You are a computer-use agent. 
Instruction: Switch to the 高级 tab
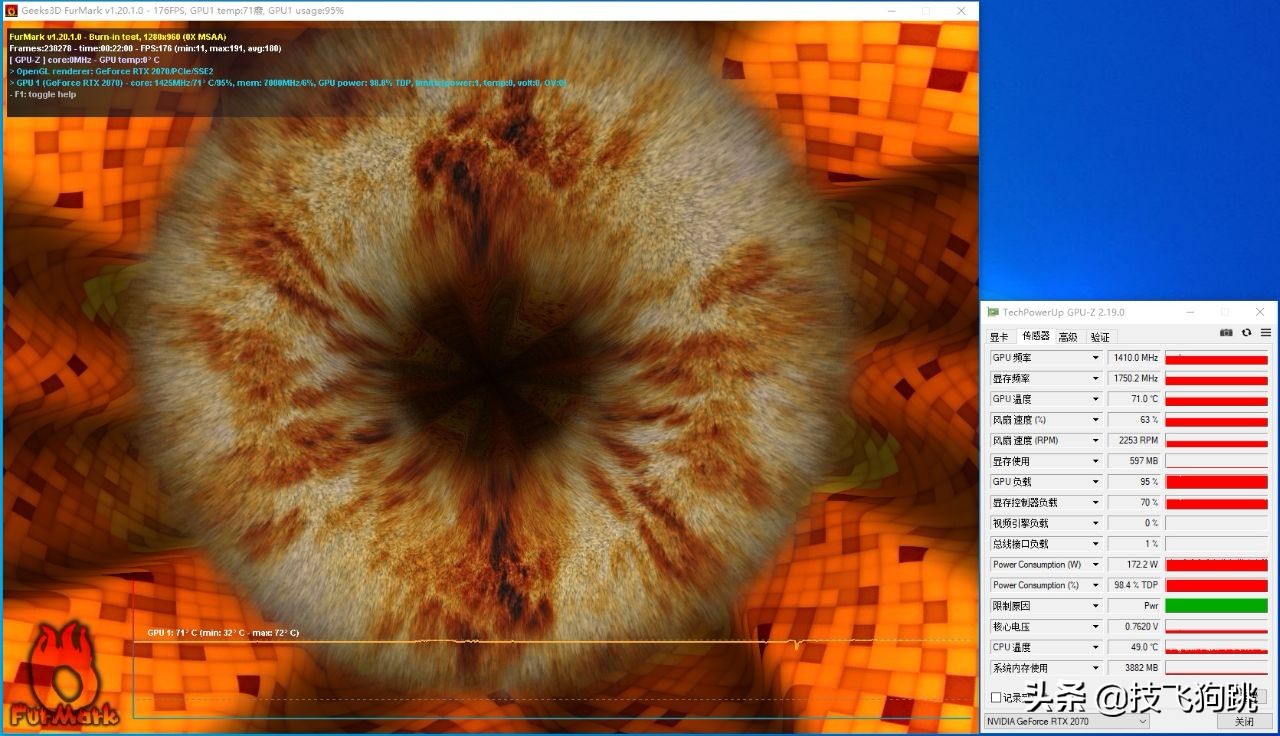click(1068, 337)
